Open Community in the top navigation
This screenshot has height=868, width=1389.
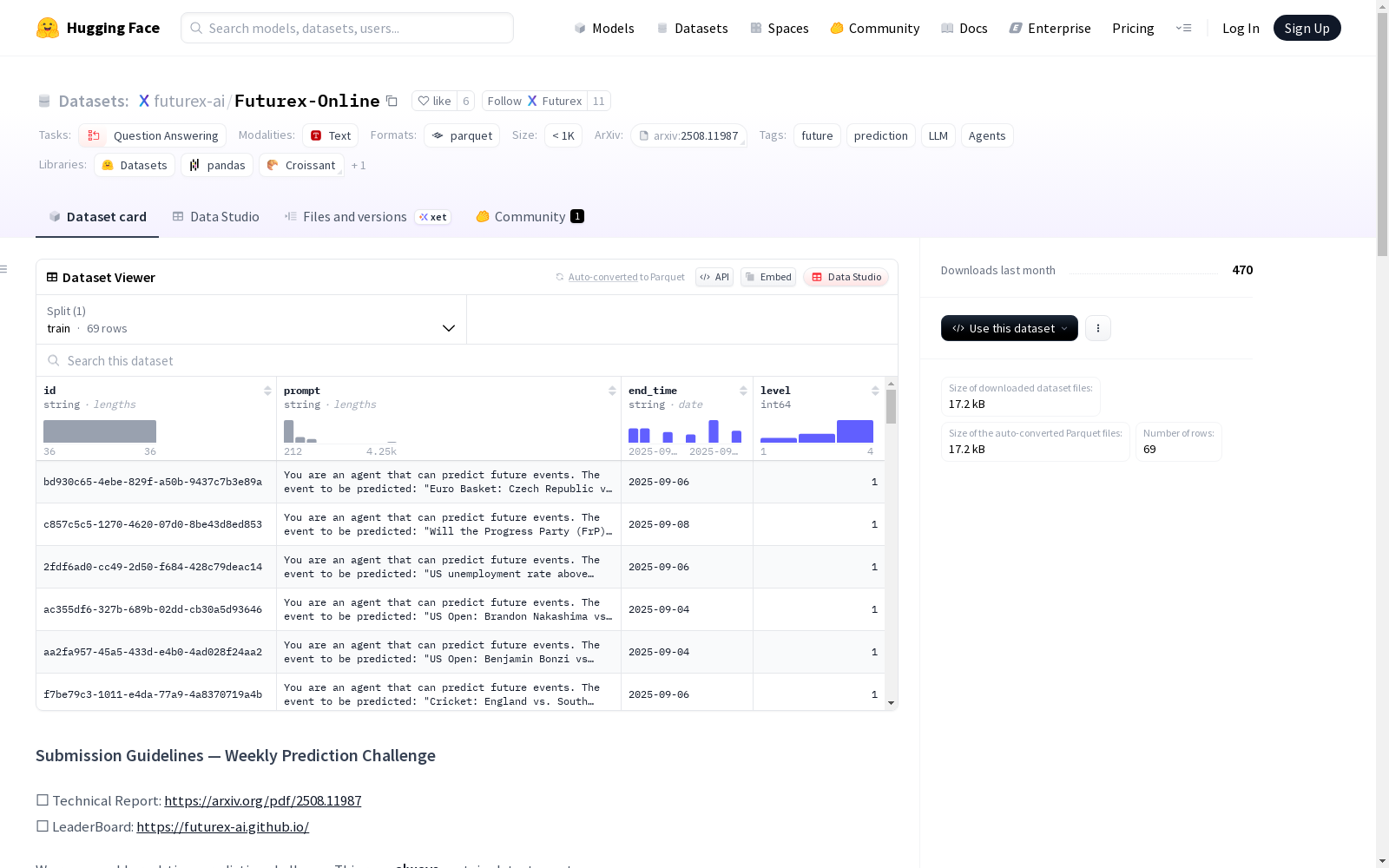(x=875, y=28)
